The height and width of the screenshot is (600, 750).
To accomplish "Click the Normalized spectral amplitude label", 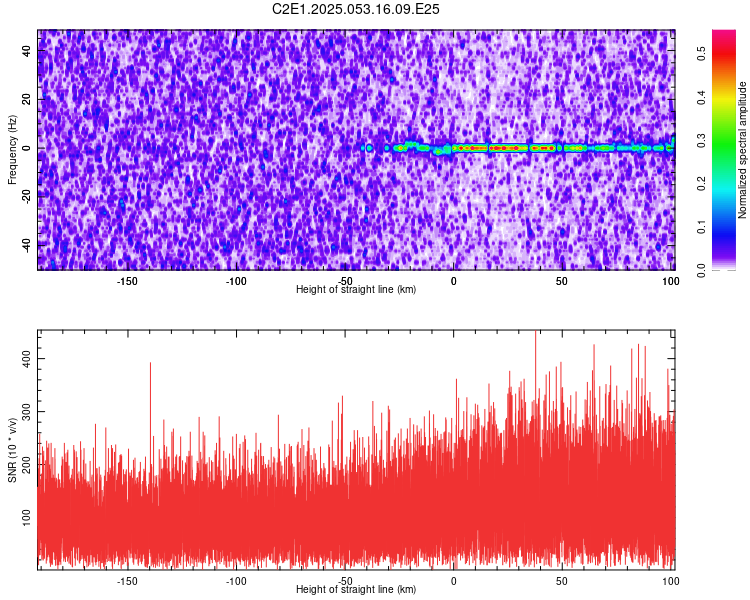I will point(742,150).
